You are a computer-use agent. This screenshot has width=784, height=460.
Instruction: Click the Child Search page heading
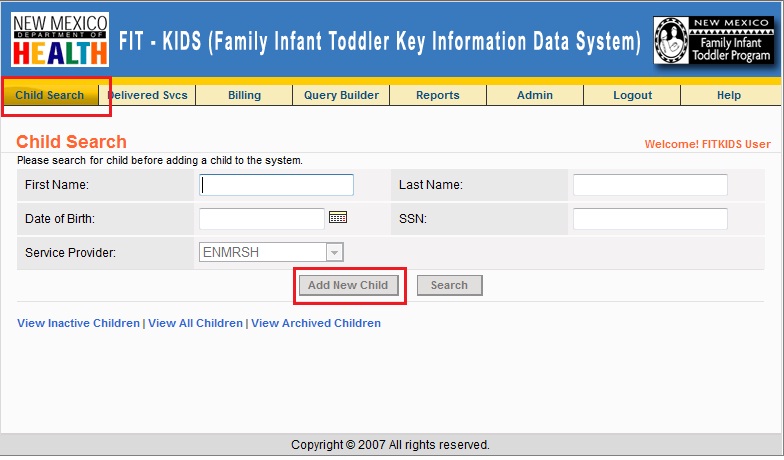[72, 142]
